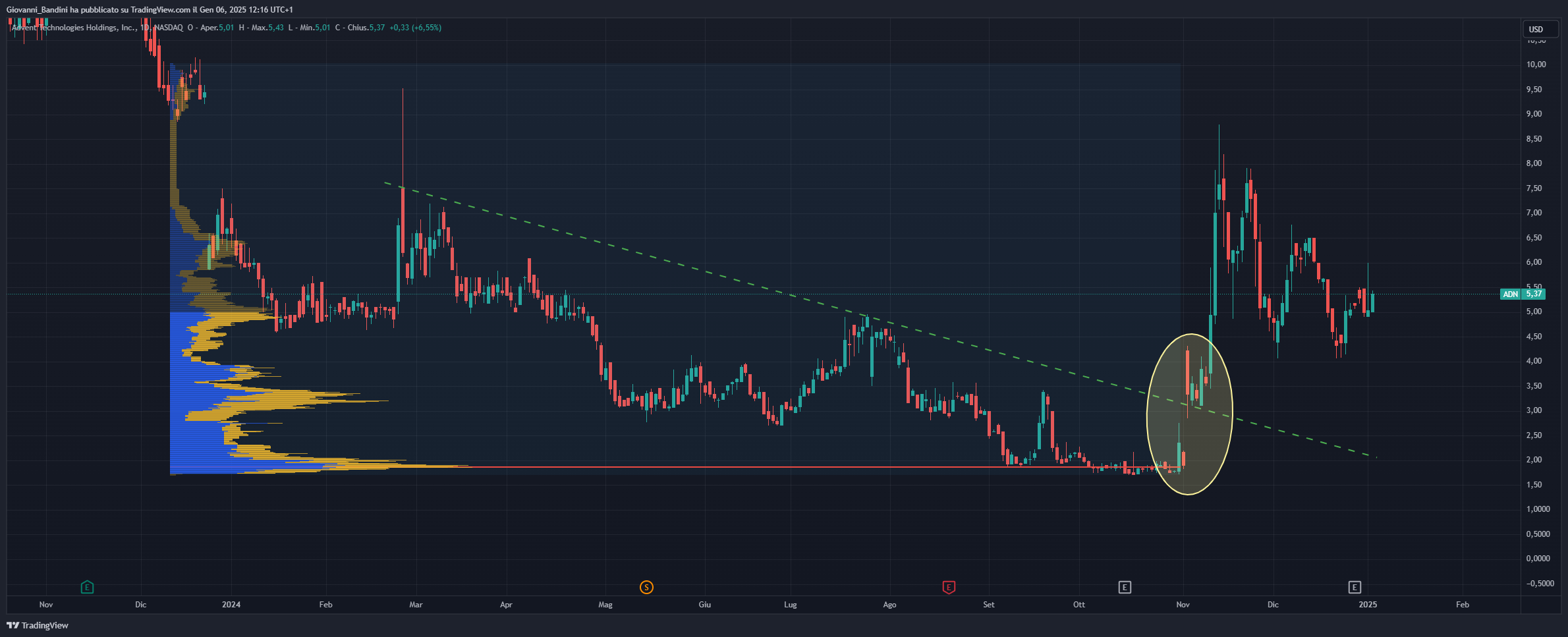Click the Set time axis label
This screenshot has width=1568, height=637.
point(989,605)
